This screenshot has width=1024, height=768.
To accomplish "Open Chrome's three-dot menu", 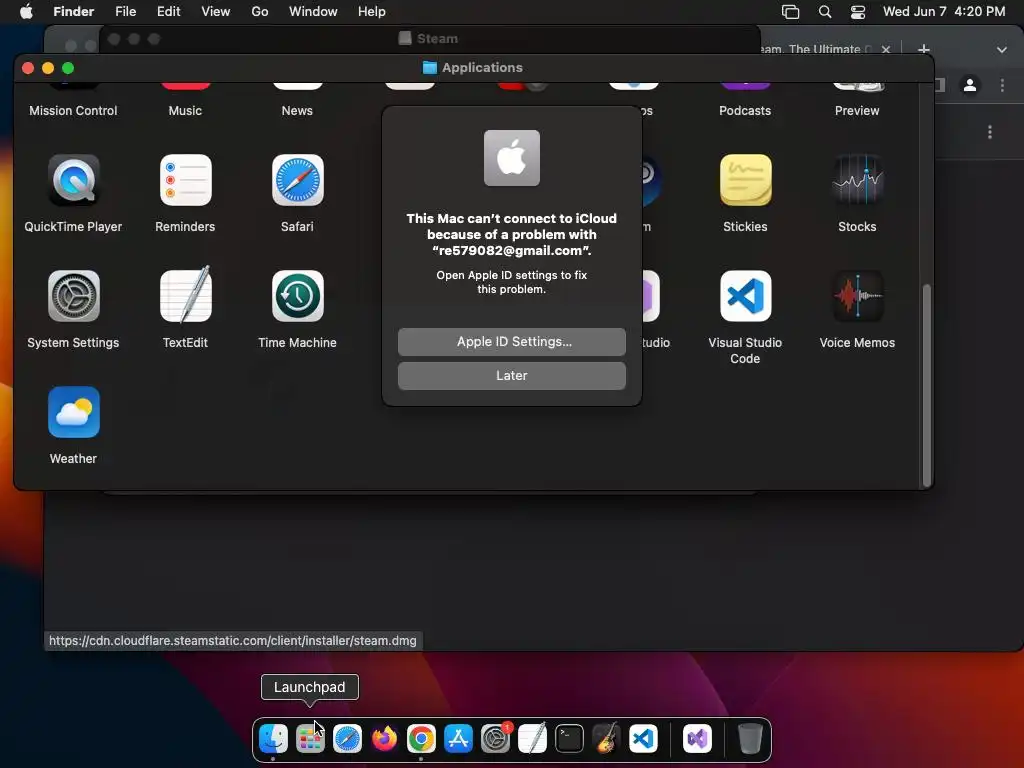I will pyautogui.click(x=1002, y=85).
